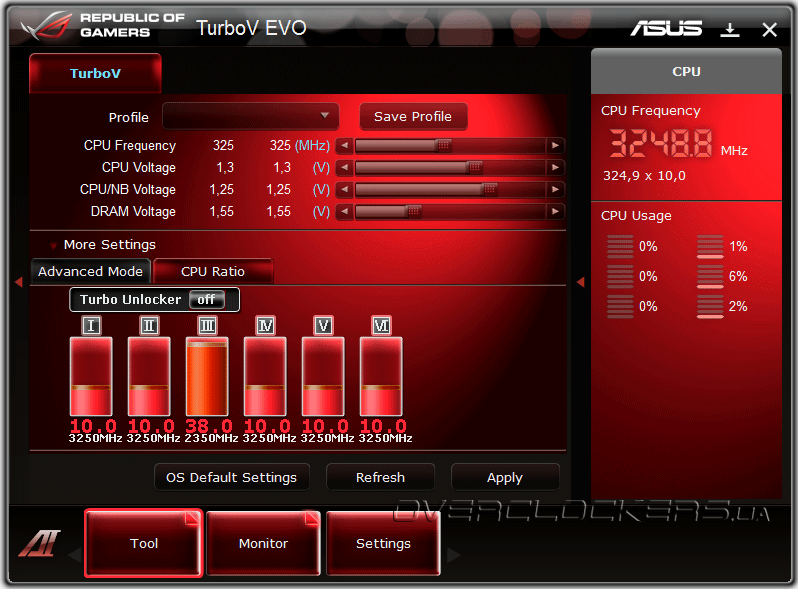Click the CPU Voltage slider handle
This screenshot has height=589, width=798.
coord(474,167)
